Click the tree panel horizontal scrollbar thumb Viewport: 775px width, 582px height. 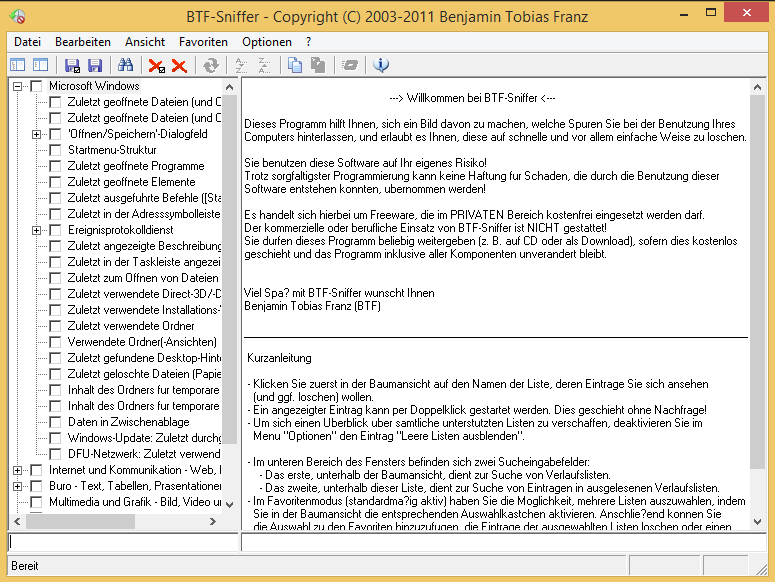pyautogui.click(x=80, y=521)
